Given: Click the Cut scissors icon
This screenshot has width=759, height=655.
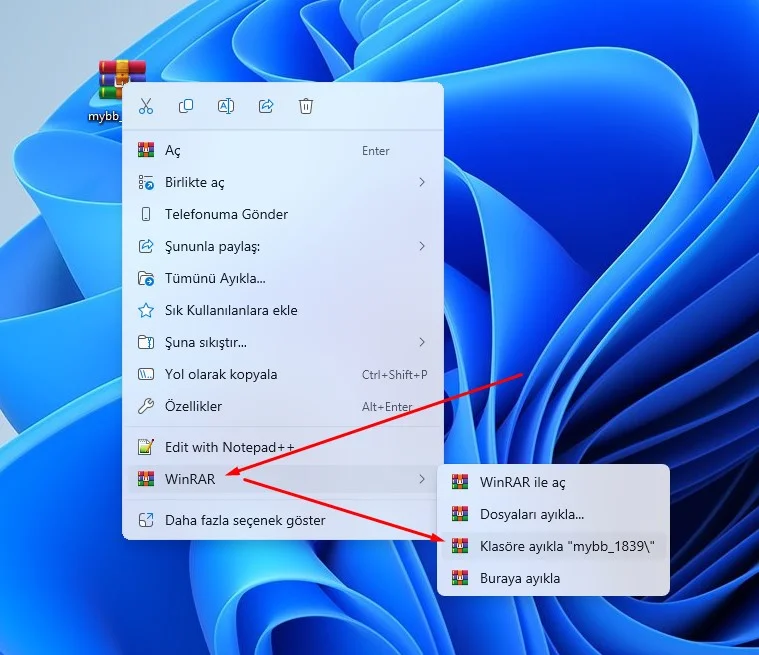Looking at the screenshot, I should (x=146, y=106).
